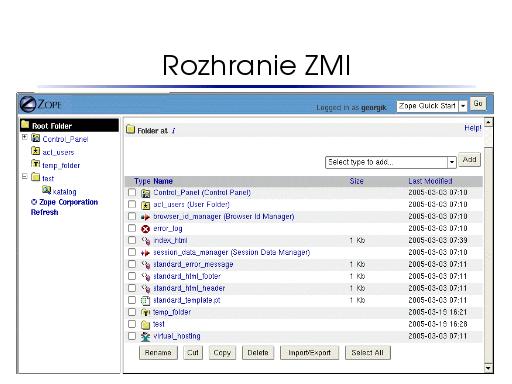
Task: Check the session_data_manager checkbox
Action: click(x=132, y=252)
